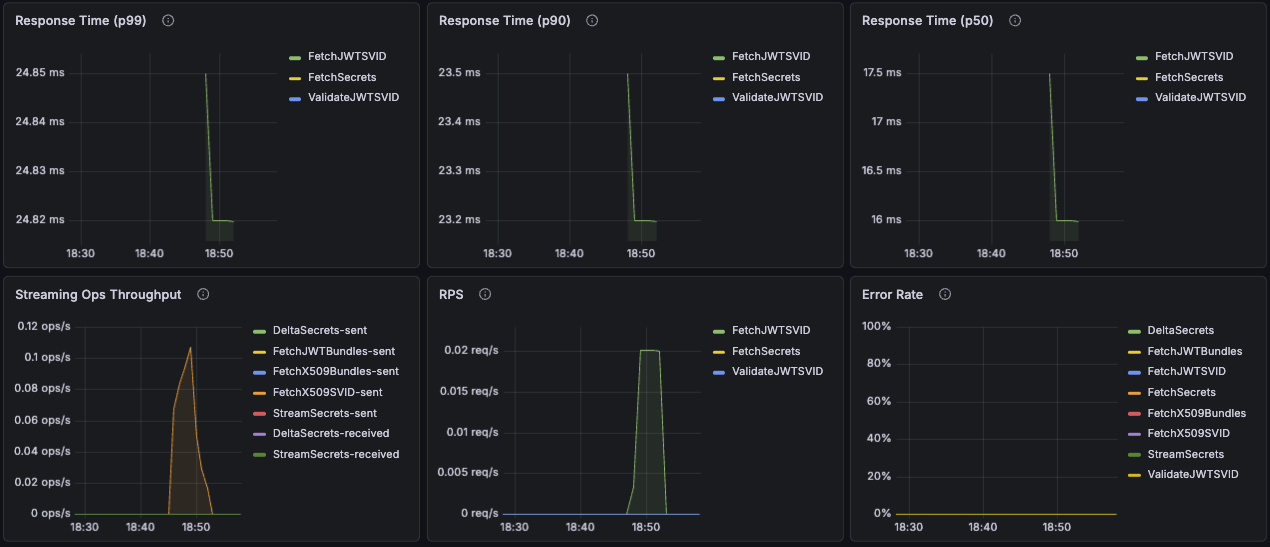Open the Response Time (p90) panel title
Screen dimensions: 1270x547
pos(505,20)
